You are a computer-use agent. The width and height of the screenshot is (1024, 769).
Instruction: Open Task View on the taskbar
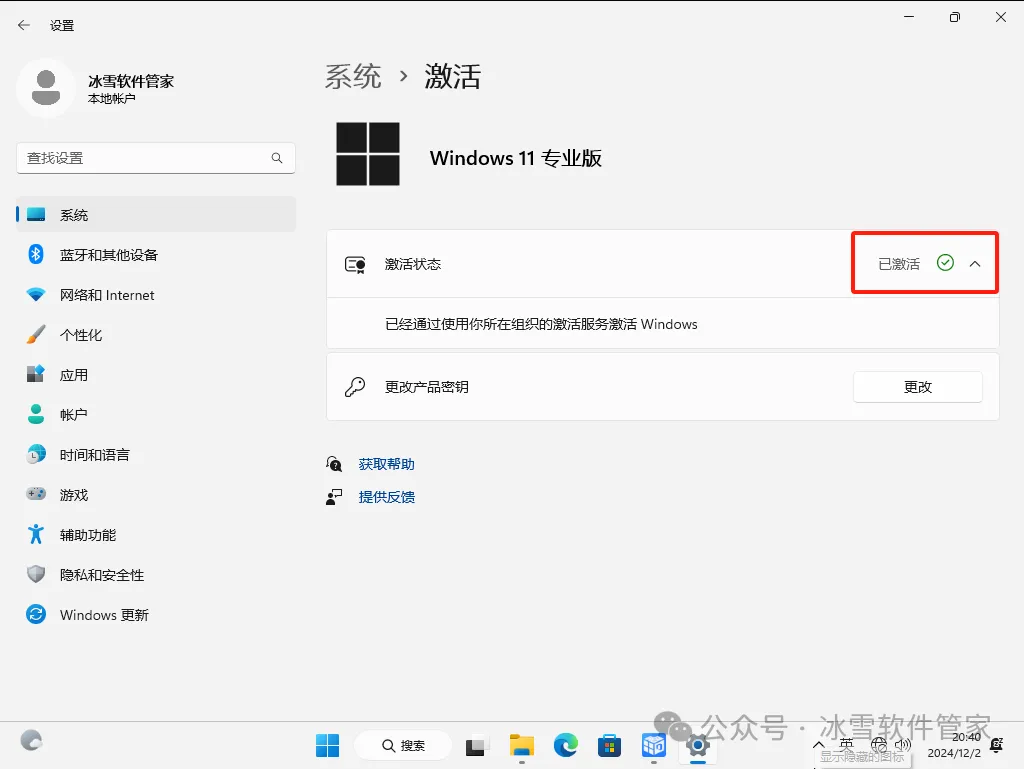click(478, 745)
